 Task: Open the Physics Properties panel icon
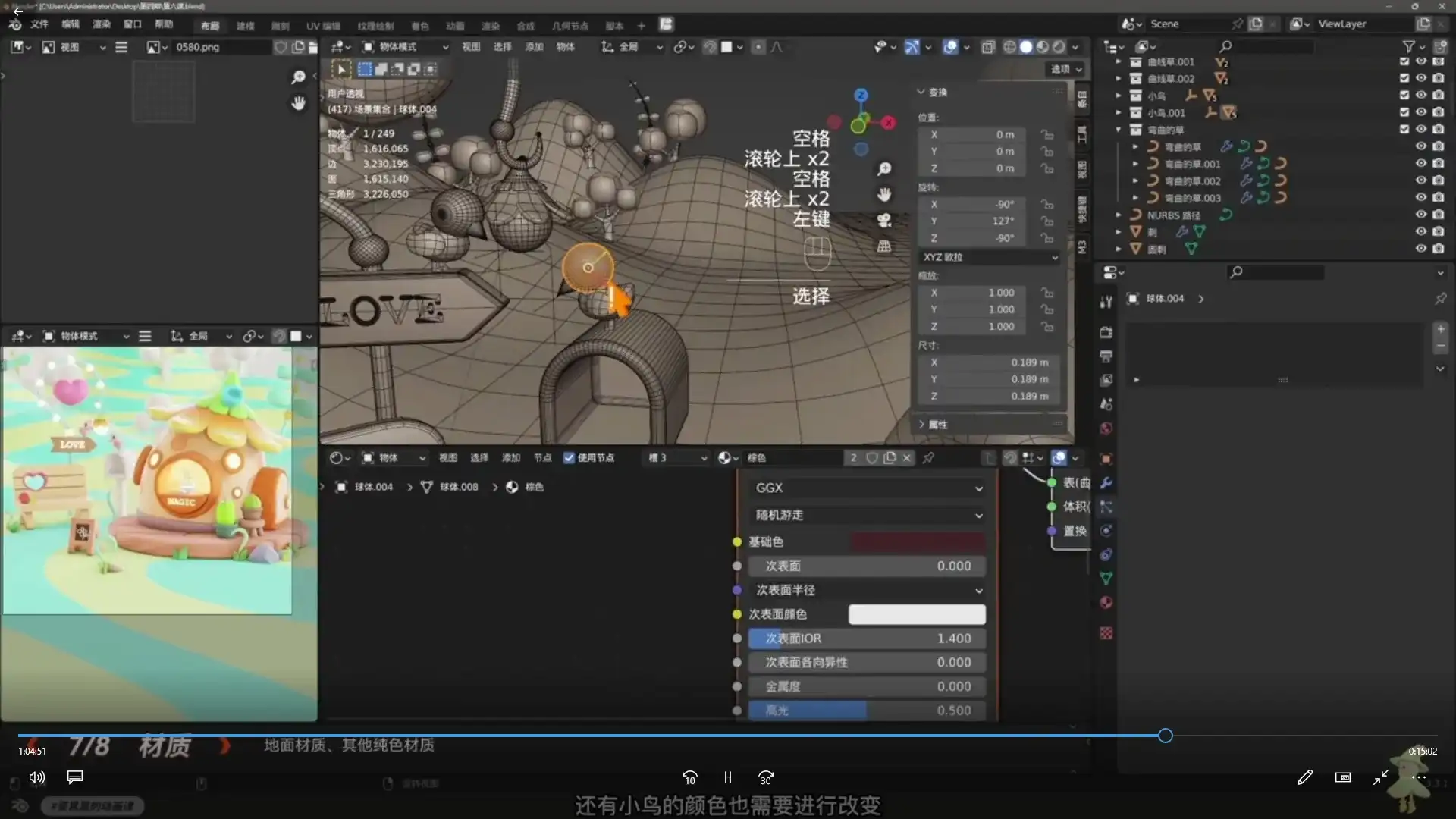[1106, 531]
